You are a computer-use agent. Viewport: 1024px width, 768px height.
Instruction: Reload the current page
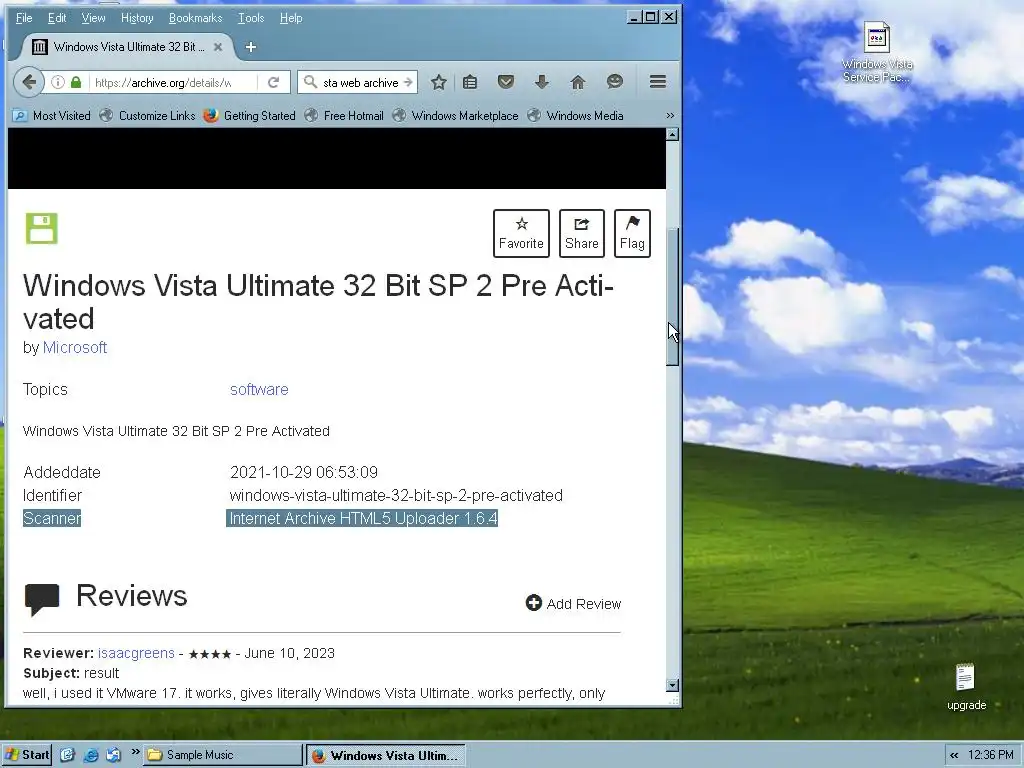274,82
